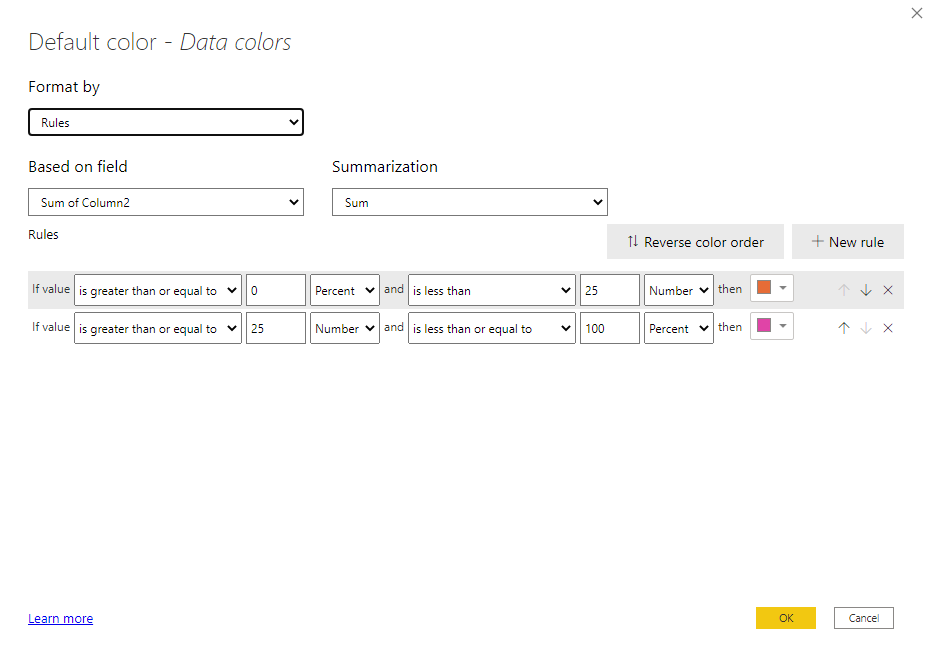Click the Cancel button
The width and height of the screenshot is (932, 657).
tap(864, 618)
